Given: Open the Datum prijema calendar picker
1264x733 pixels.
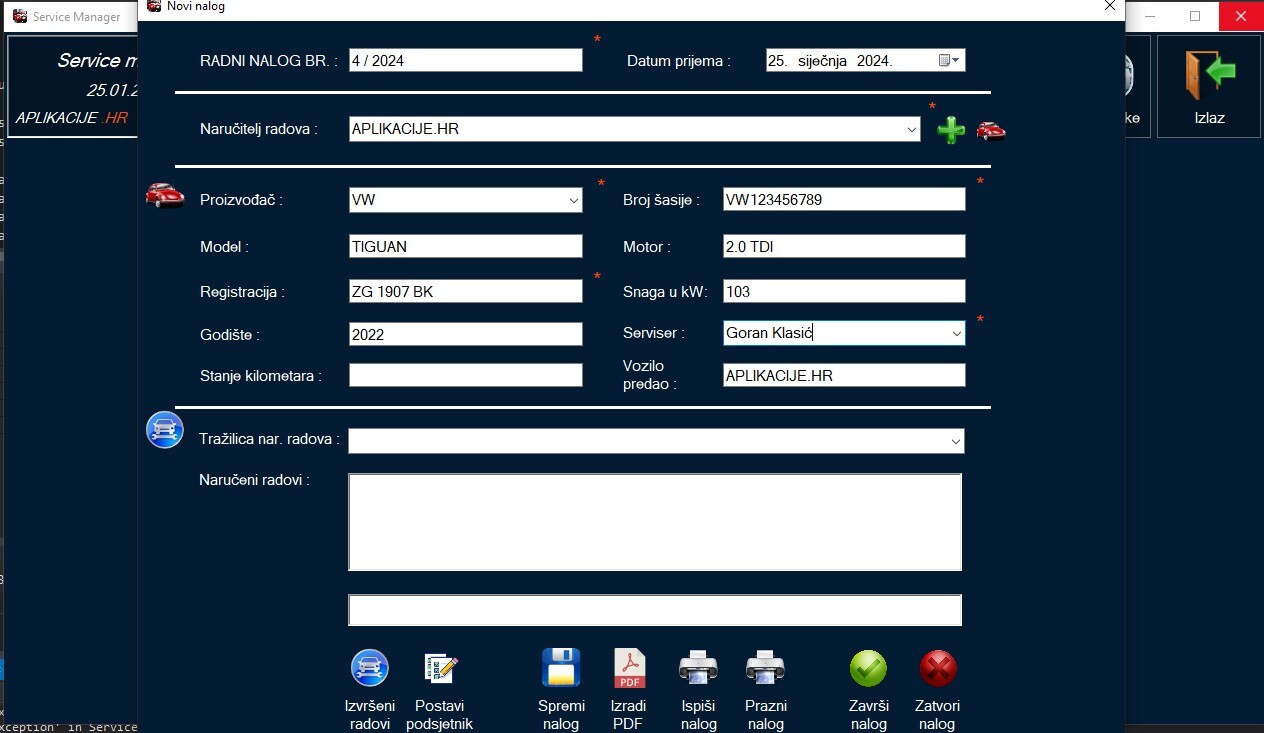Looking at the screenshot, I should [x=949, y=60].
